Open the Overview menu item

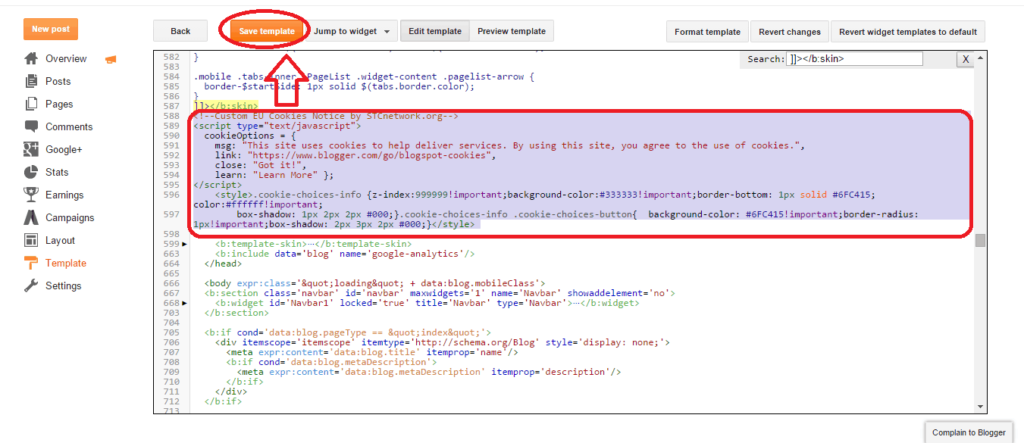pyautogui.click(x=66, y=59)
